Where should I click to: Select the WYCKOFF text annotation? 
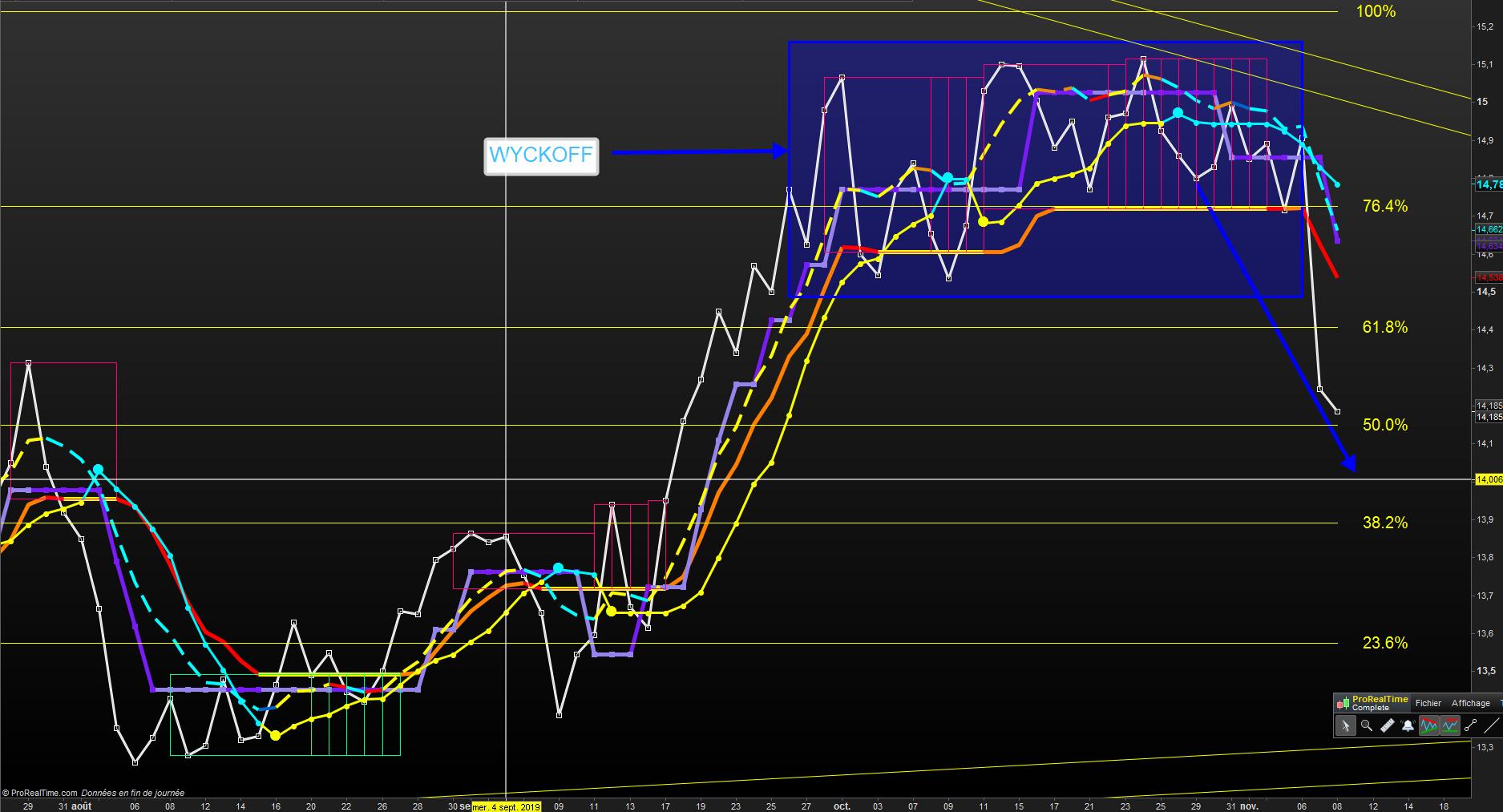[541, 156]
